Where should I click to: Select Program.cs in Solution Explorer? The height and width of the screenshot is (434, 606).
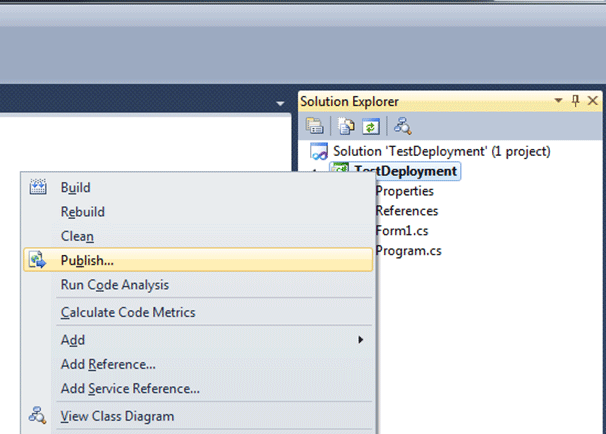(x=408, y=250)
